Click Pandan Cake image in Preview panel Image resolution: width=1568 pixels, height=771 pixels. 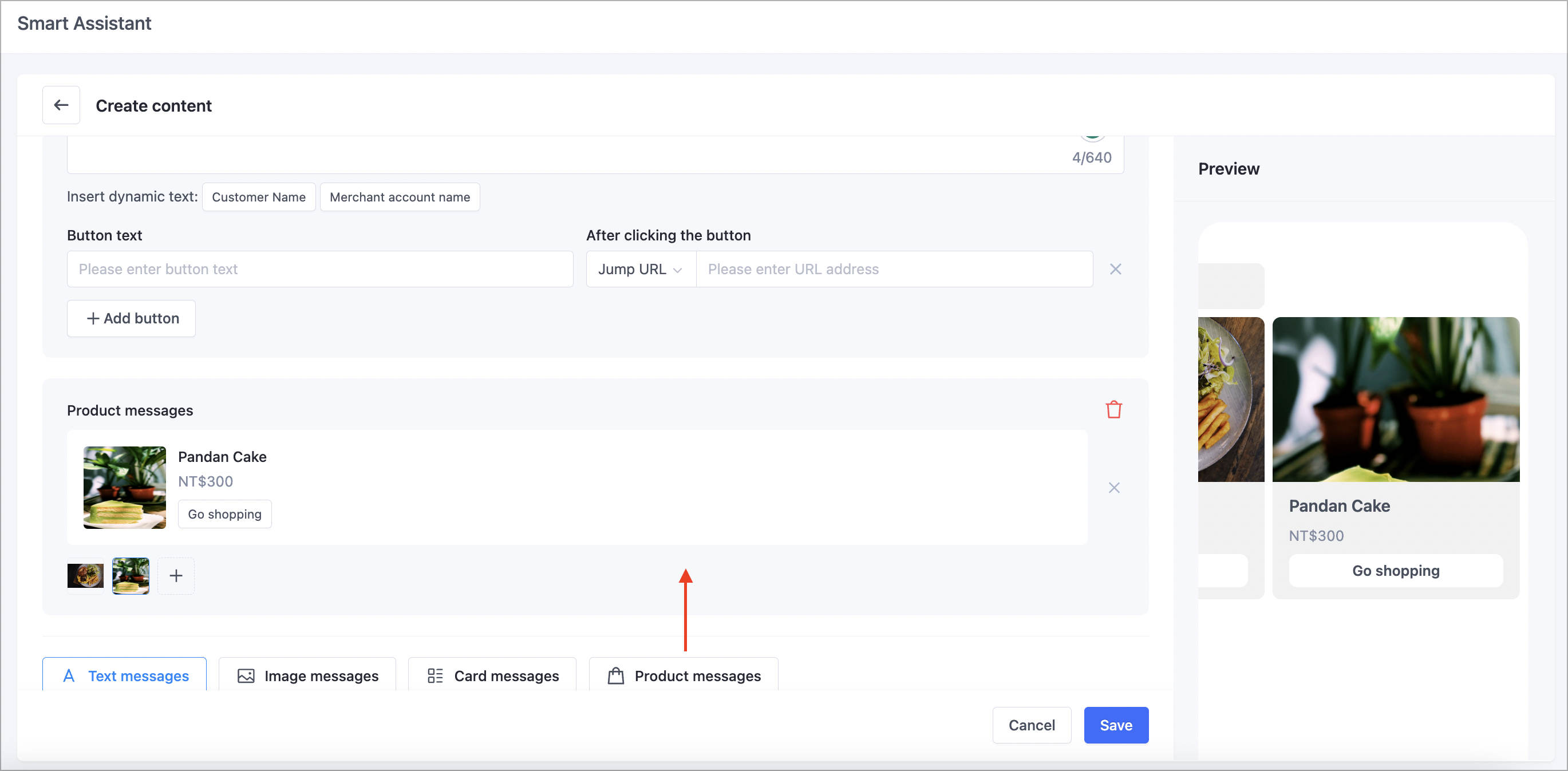tap(1396, 399)
